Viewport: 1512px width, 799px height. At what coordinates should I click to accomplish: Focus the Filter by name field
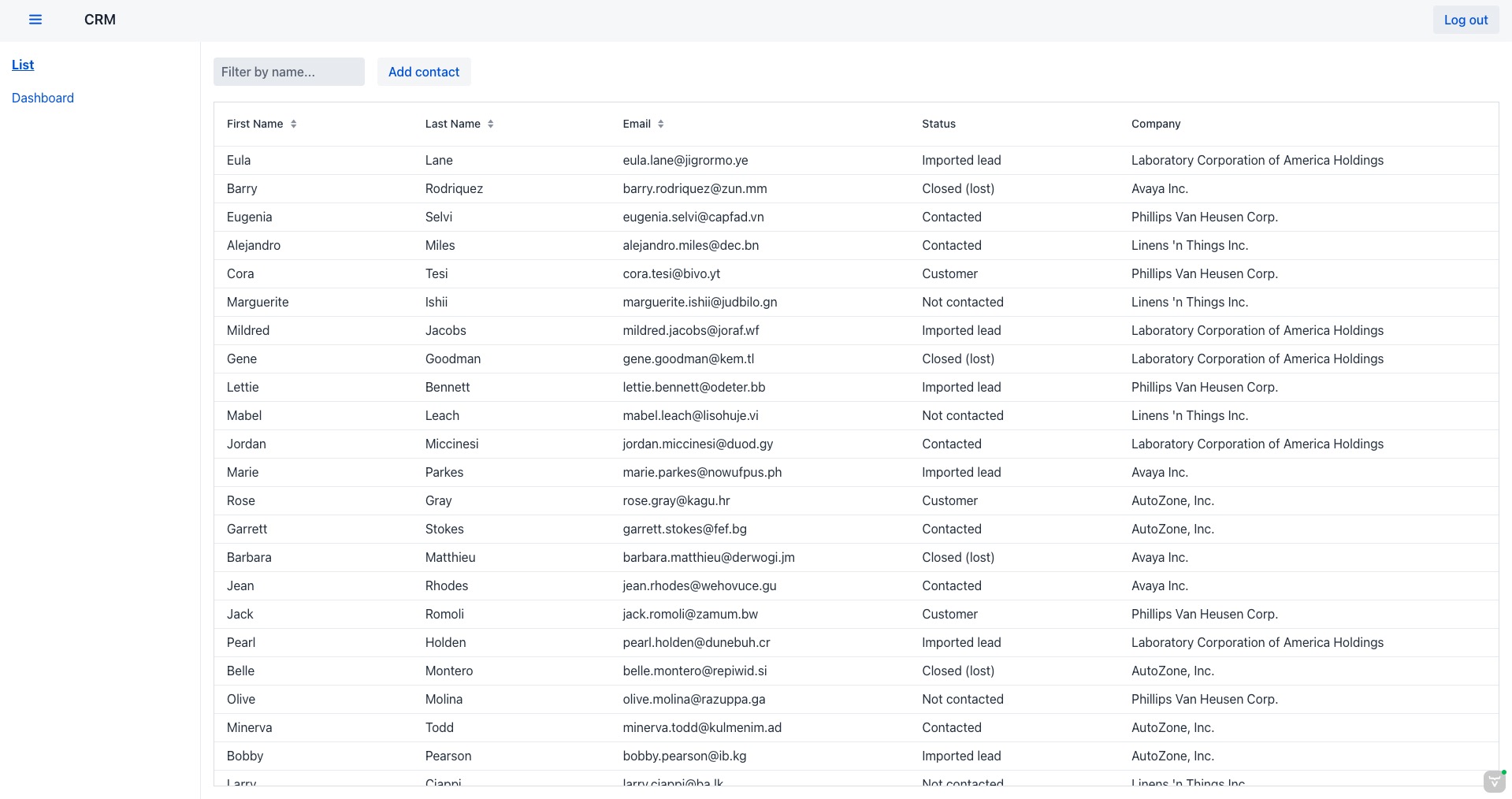click(289, 72)
